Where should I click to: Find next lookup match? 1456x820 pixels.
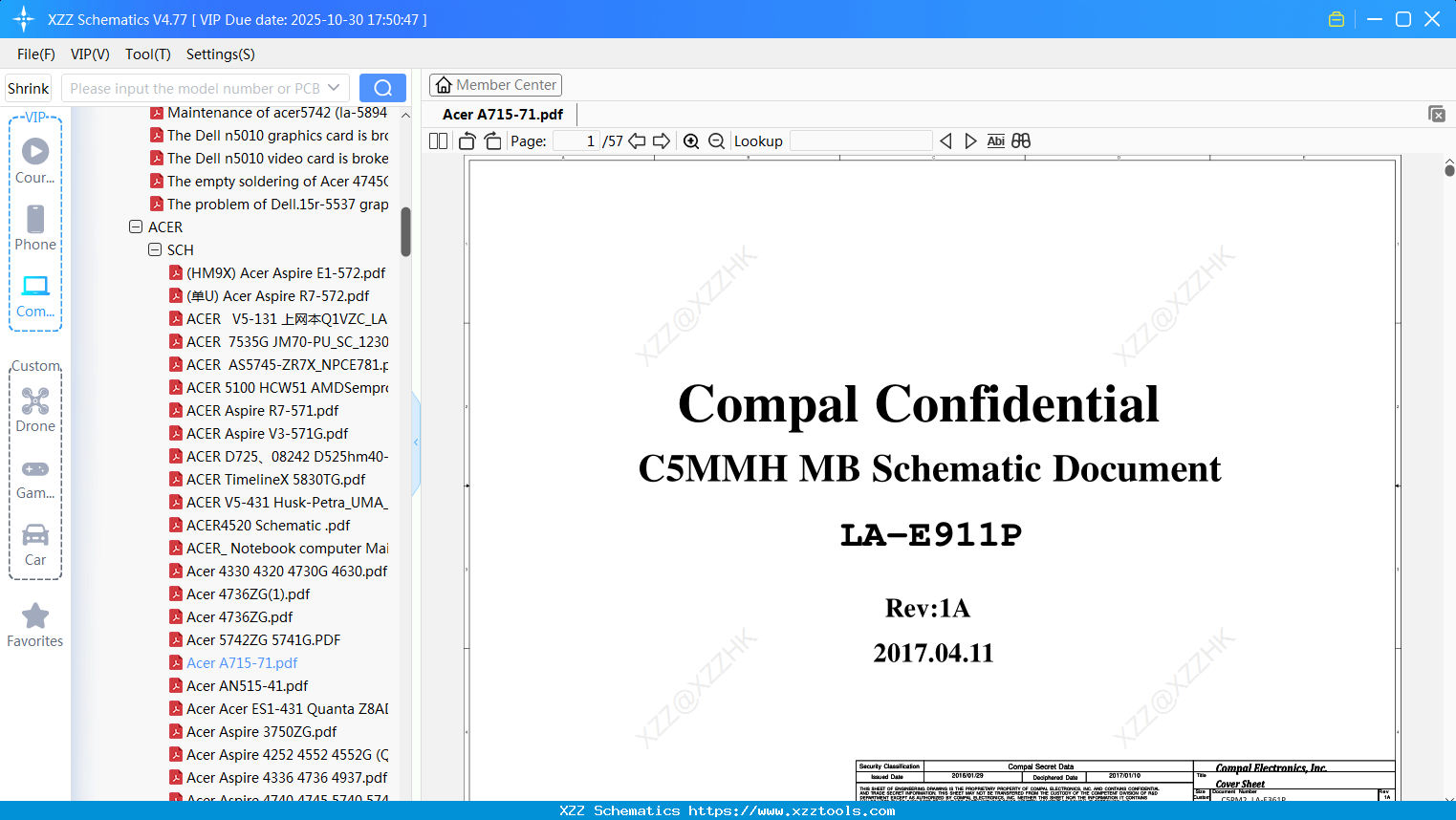[970, 141]
